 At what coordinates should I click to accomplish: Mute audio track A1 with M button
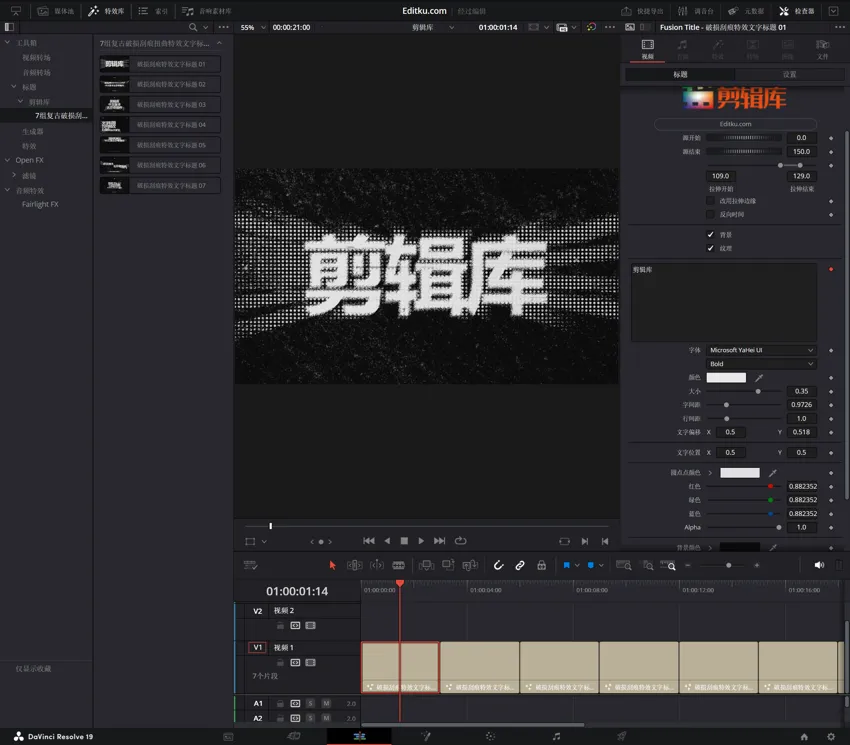[x=326, y=703]
